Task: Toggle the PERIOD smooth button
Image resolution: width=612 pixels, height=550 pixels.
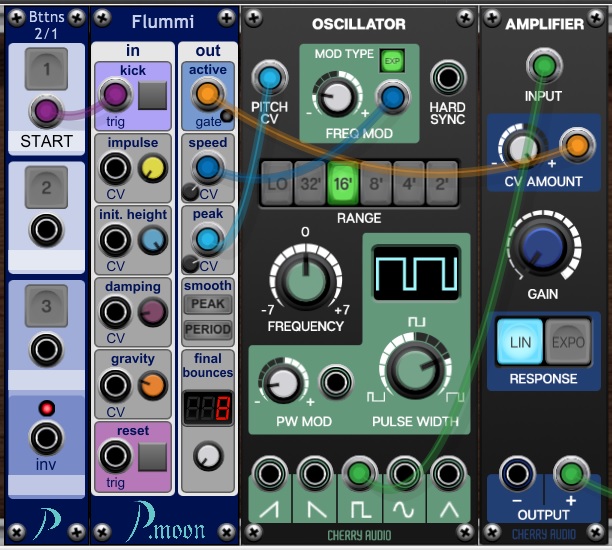Action: (x=207, y=329)
